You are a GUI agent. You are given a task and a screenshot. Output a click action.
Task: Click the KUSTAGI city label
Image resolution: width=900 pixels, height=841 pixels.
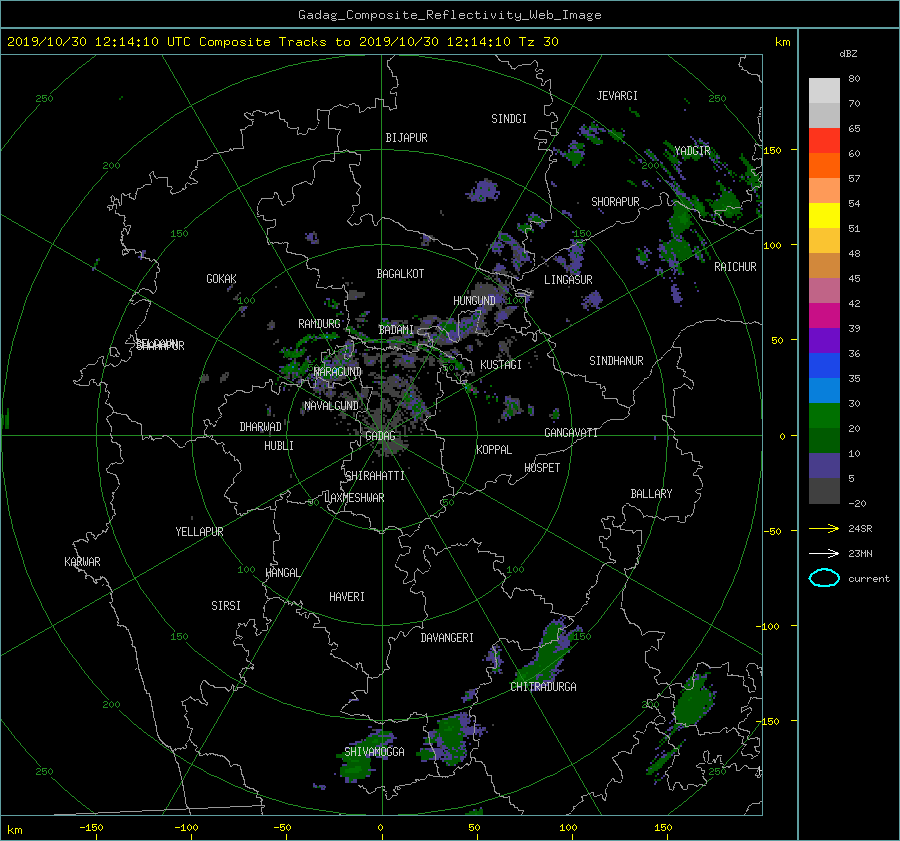pos(501,365)
